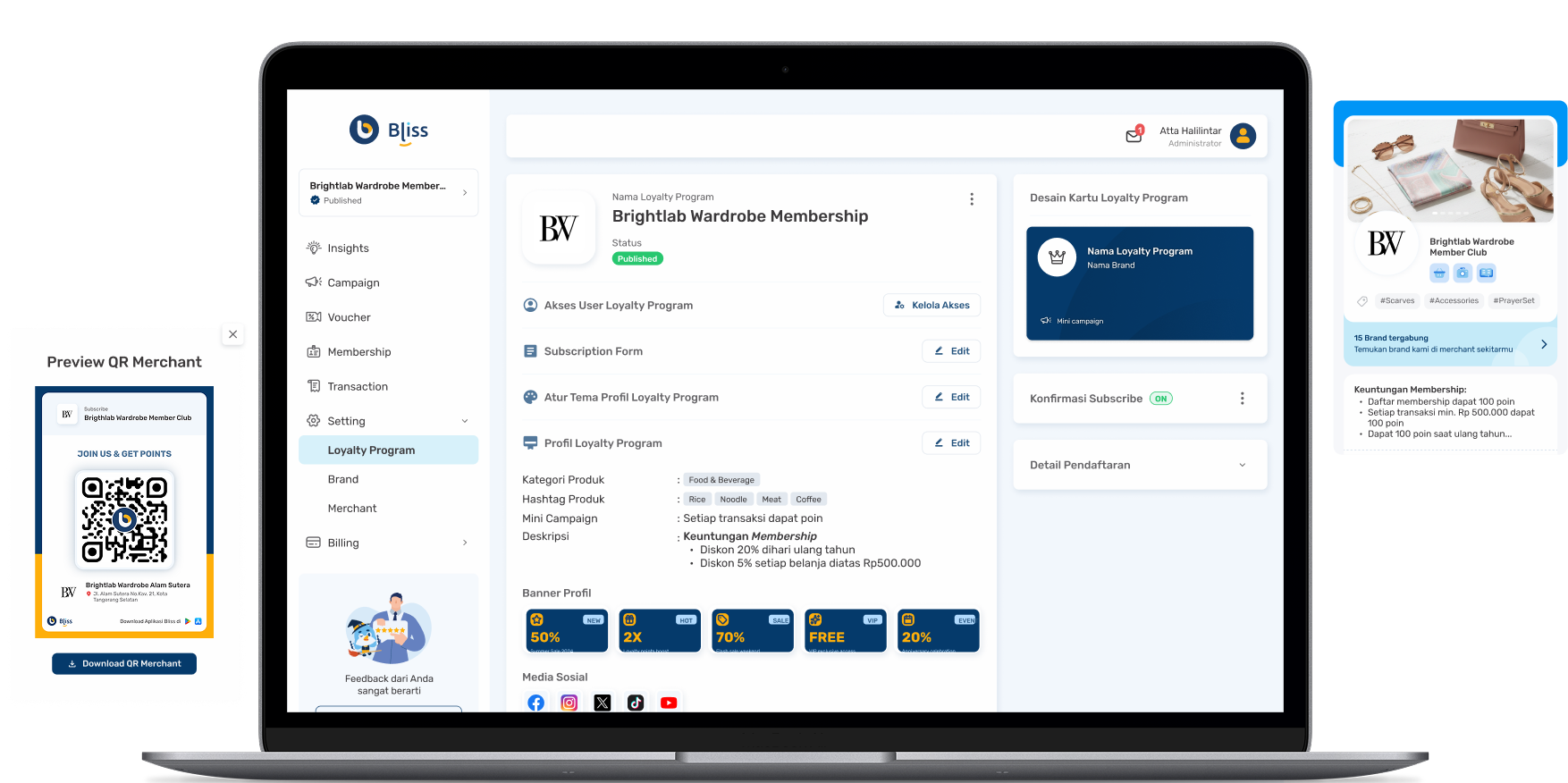Edit the Subscription Form
Viewport: 1568px width, 783px height.
[x=951, y=351]
